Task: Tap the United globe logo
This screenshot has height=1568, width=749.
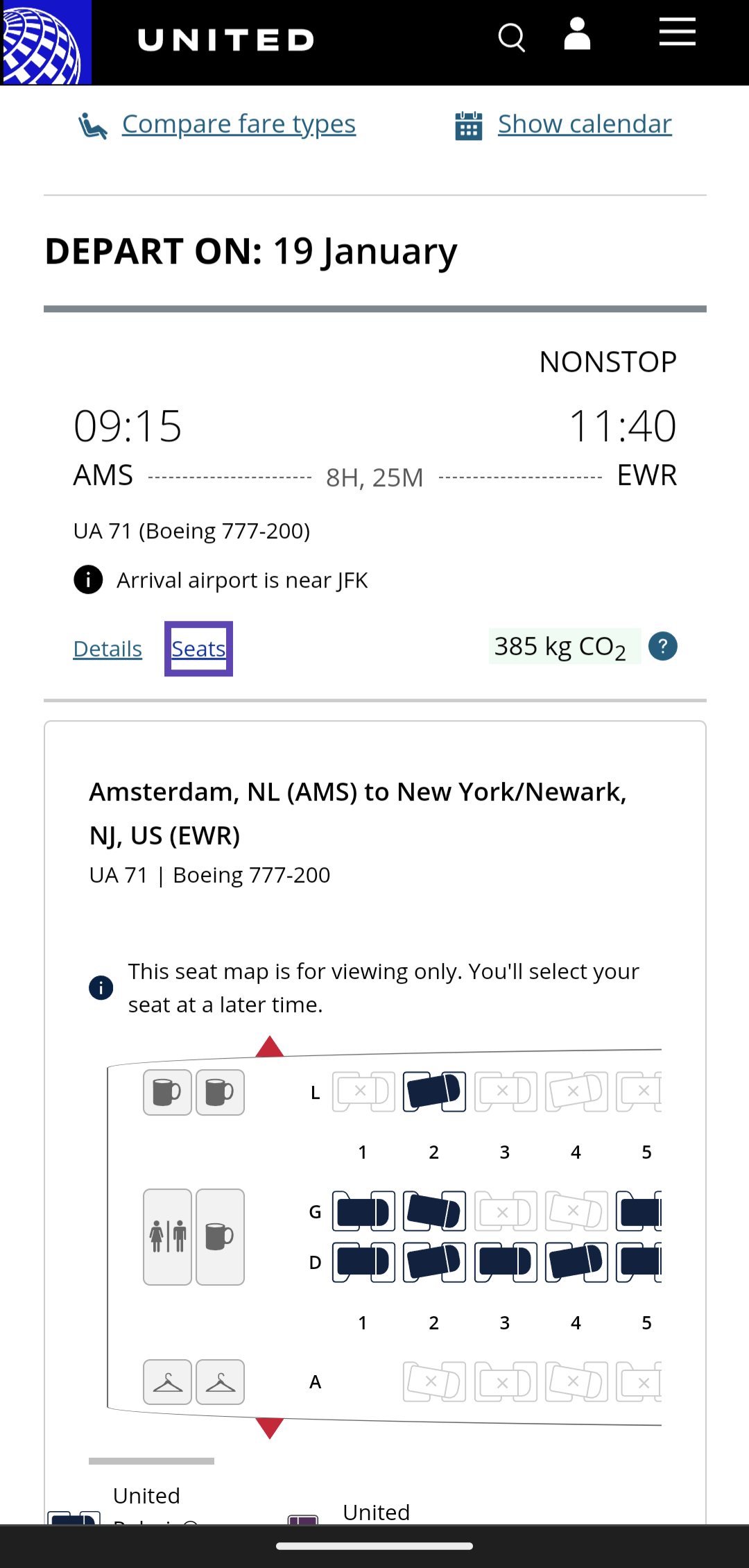Action: click(x=46, y=42)
